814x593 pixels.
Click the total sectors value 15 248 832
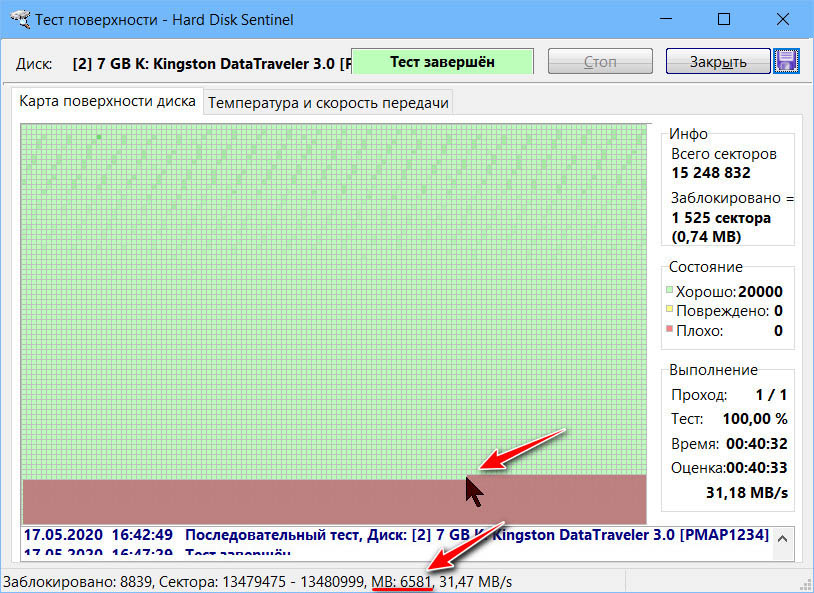point(711,173)
